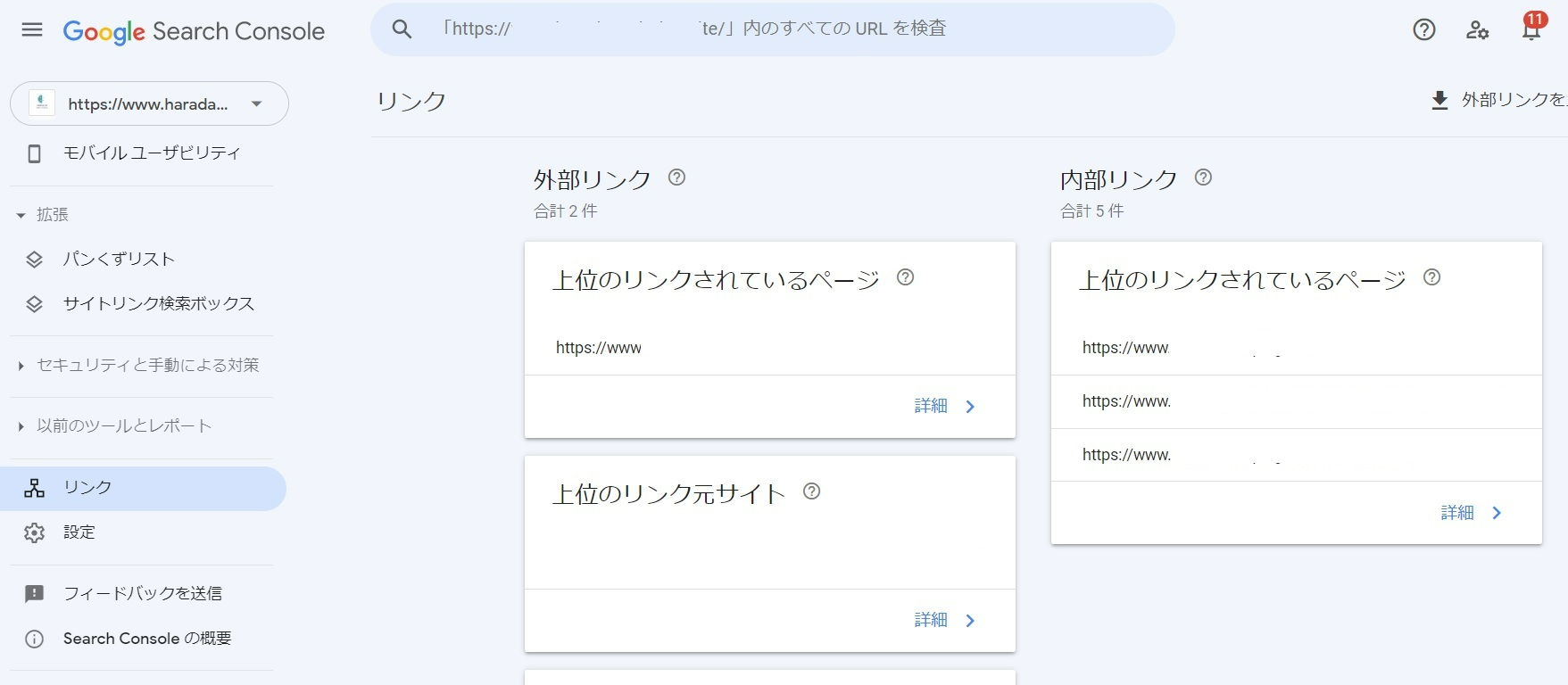Click 外部リンクをエクスポート download button
Viewport: 1568px width, 685px height.
[x=1499, y=100]
